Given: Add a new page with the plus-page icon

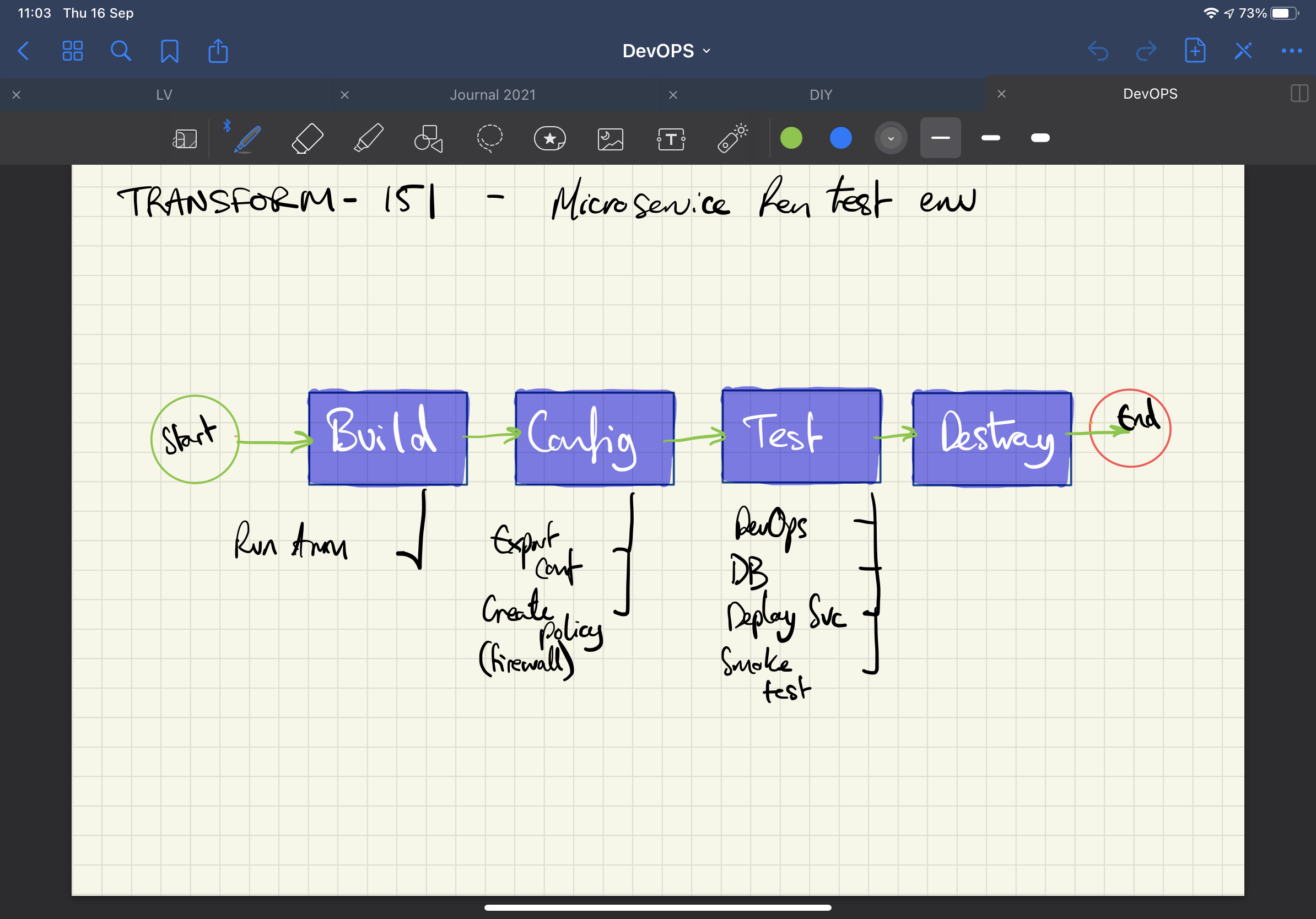Looking at the screenshot, I should click(1195, 51).
